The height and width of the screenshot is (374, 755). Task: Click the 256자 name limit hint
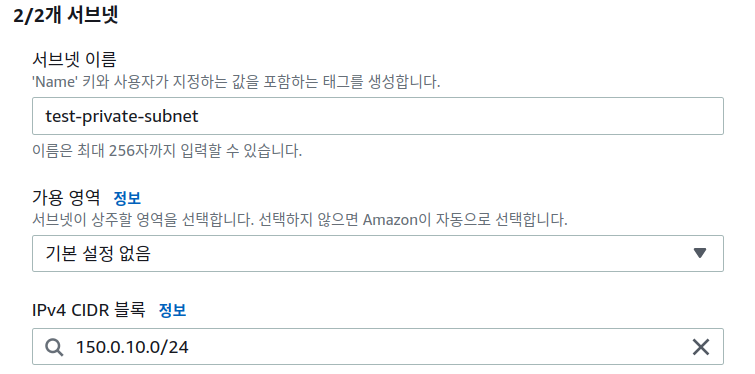[167, 151]
